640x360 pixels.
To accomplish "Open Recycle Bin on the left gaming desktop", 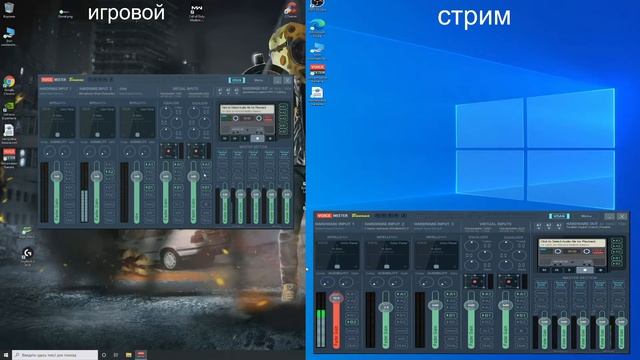I will click(9, 9).
